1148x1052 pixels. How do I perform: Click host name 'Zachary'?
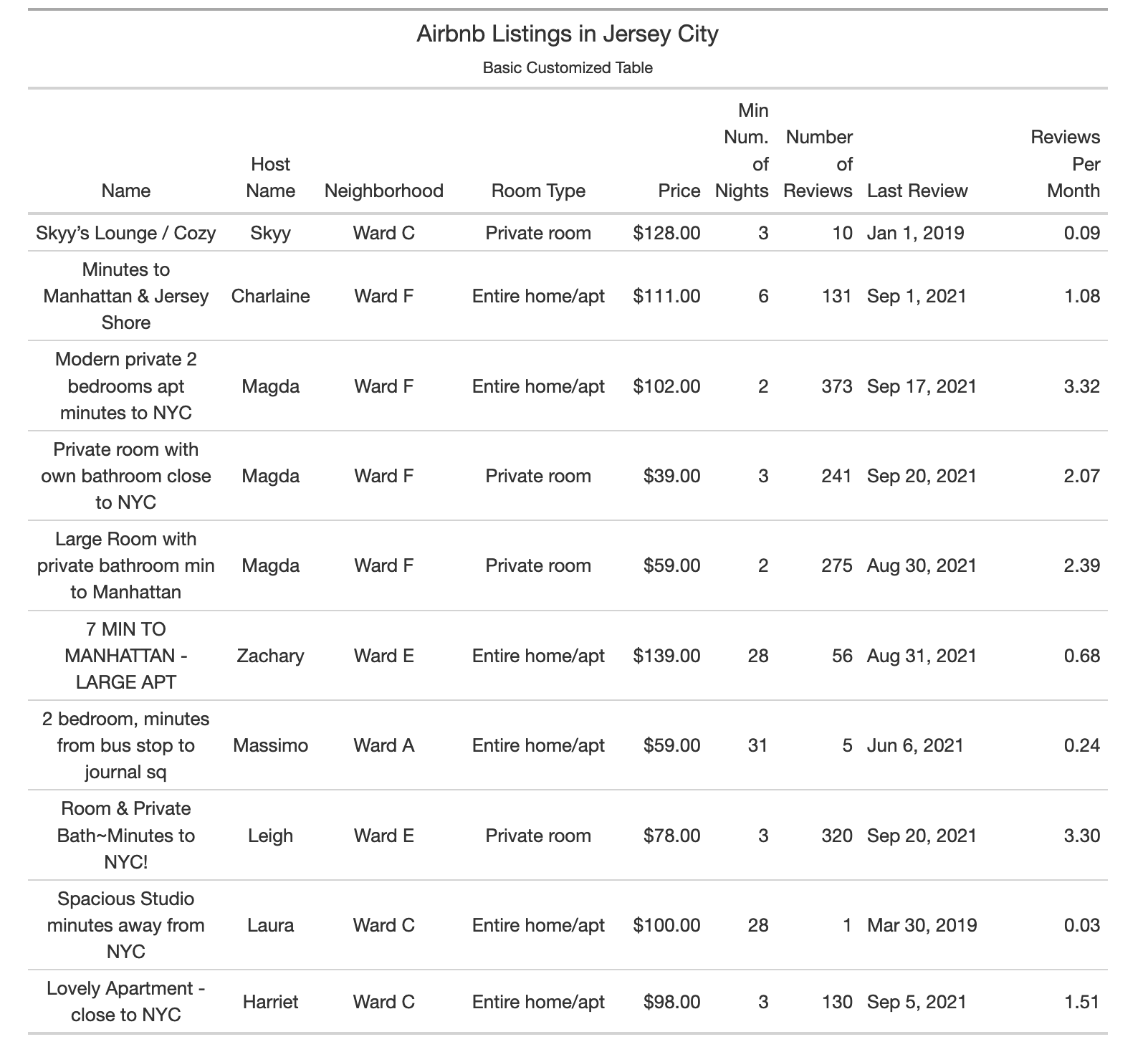click(270, 656)
